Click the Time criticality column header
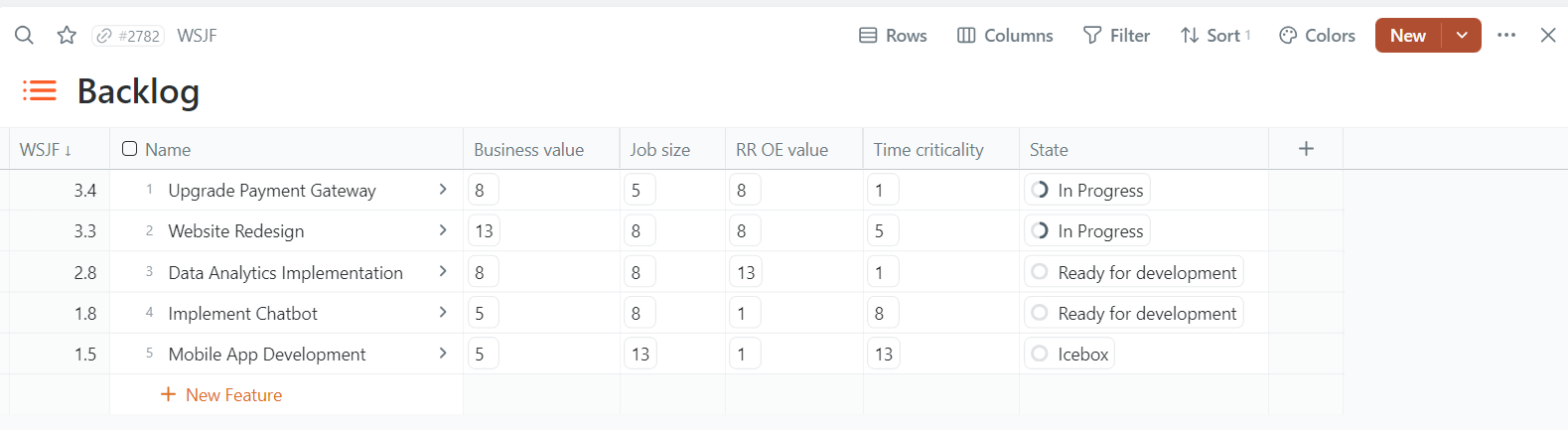Image resolution: width=1568 pixels, height=430 pixels. coord(928,150)
